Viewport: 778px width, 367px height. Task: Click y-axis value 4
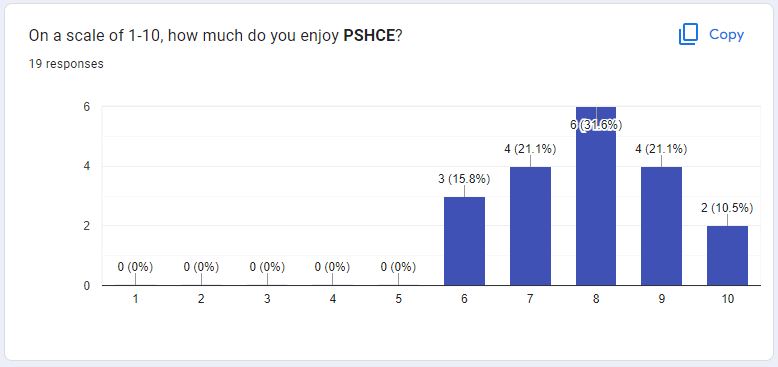coord(86,167)
